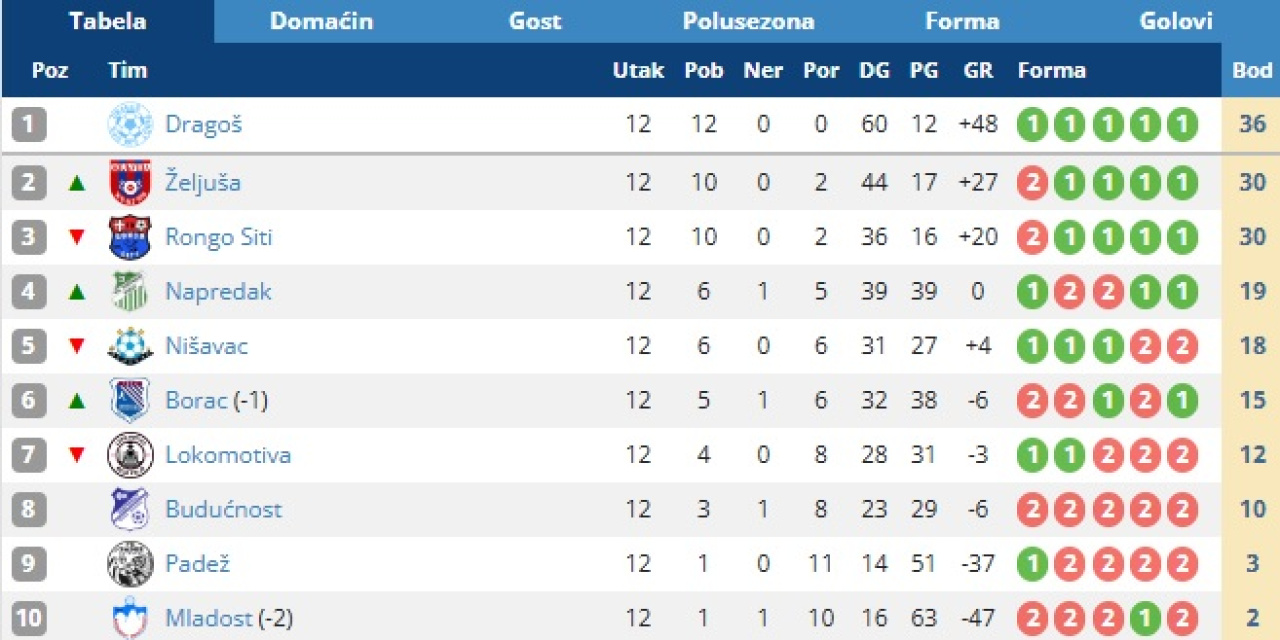Show the Golovi tab

[1176, 21]
